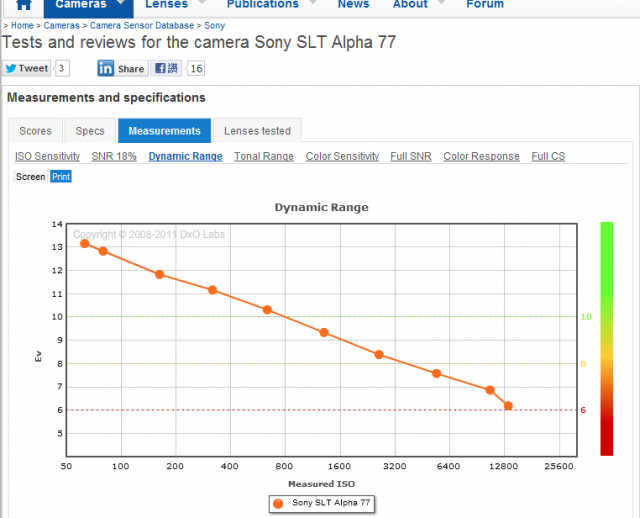Screen dimensions: 640x518
Task: Switch to the Scores tab
Action: pyautogui.click(x=36, y=131)
